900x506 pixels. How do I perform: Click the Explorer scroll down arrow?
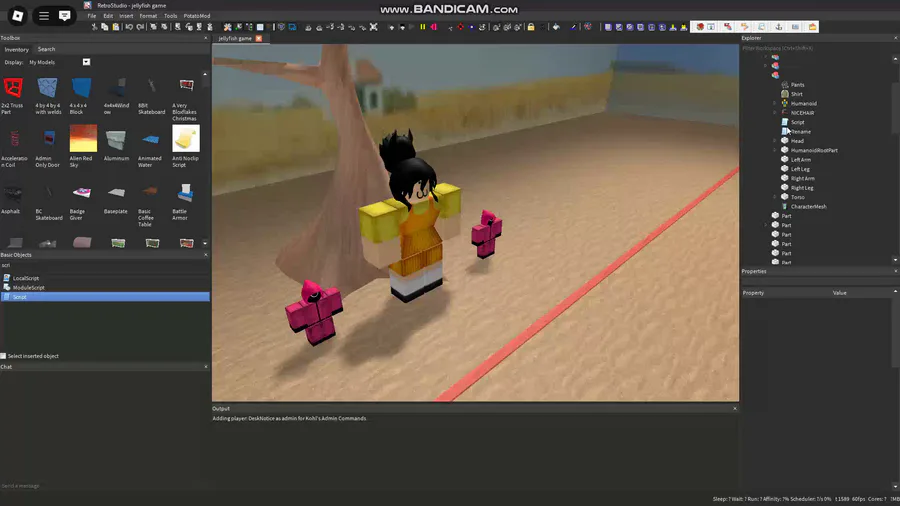pyautogui.click(x=895, y=260)
